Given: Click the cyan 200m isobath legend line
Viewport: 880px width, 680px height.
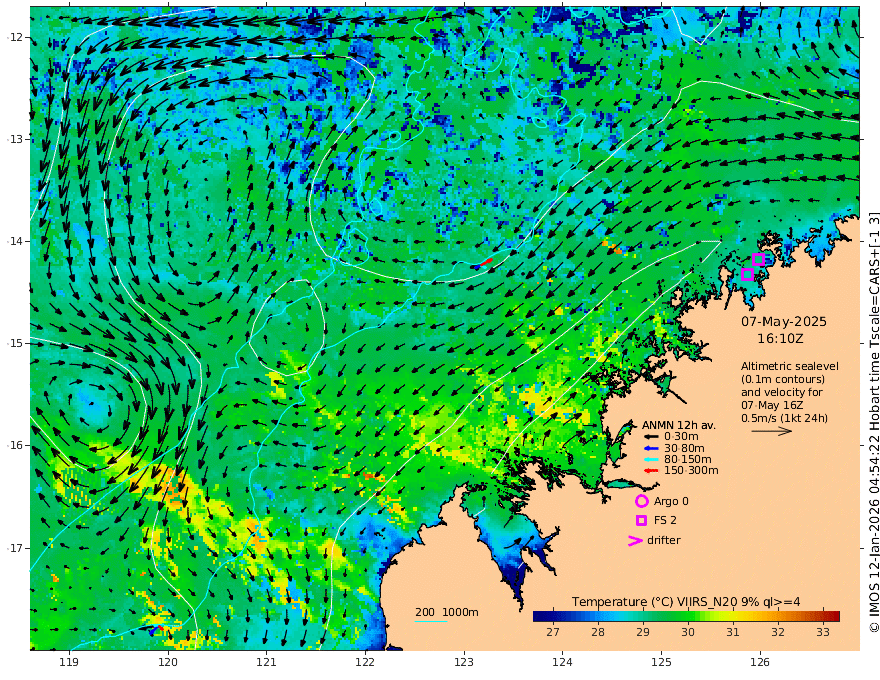Looking at the screenshot, I should coord(431,621).
